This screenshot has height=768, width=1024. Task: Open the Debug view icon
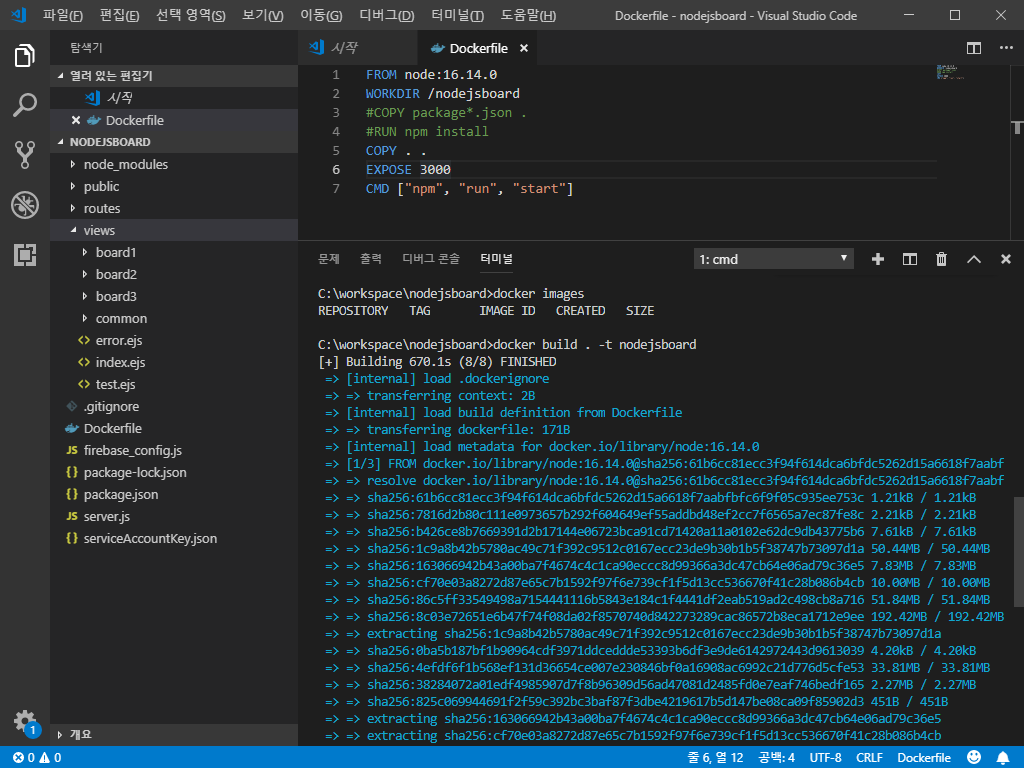pyautogui.click(x=24, y=205)
